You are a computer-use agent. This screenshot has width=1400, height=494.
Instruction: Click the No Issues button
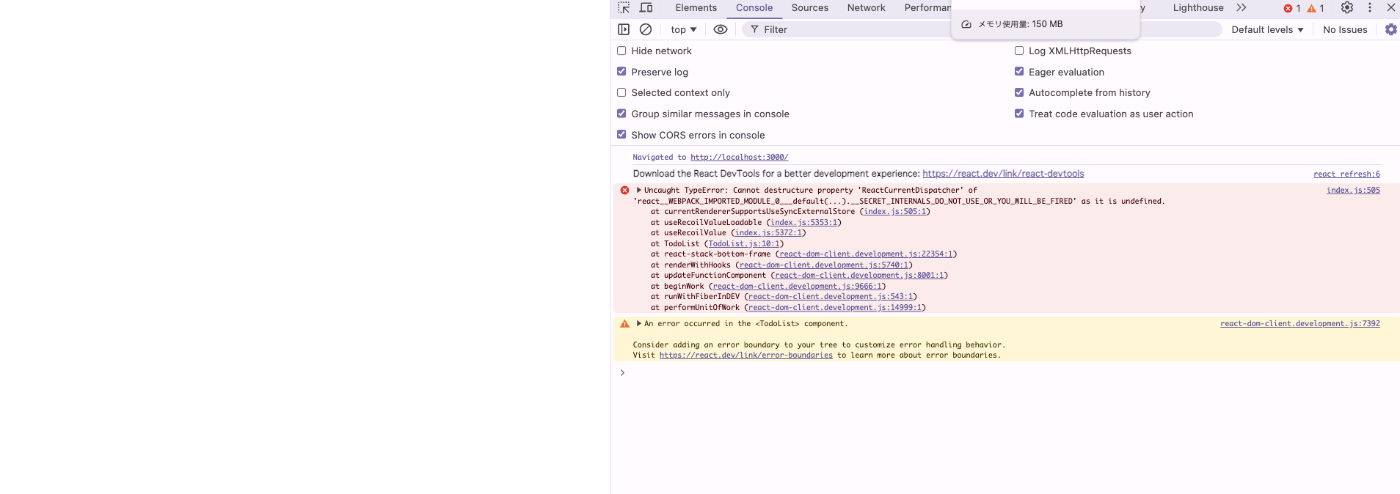tap(1345, 30)
